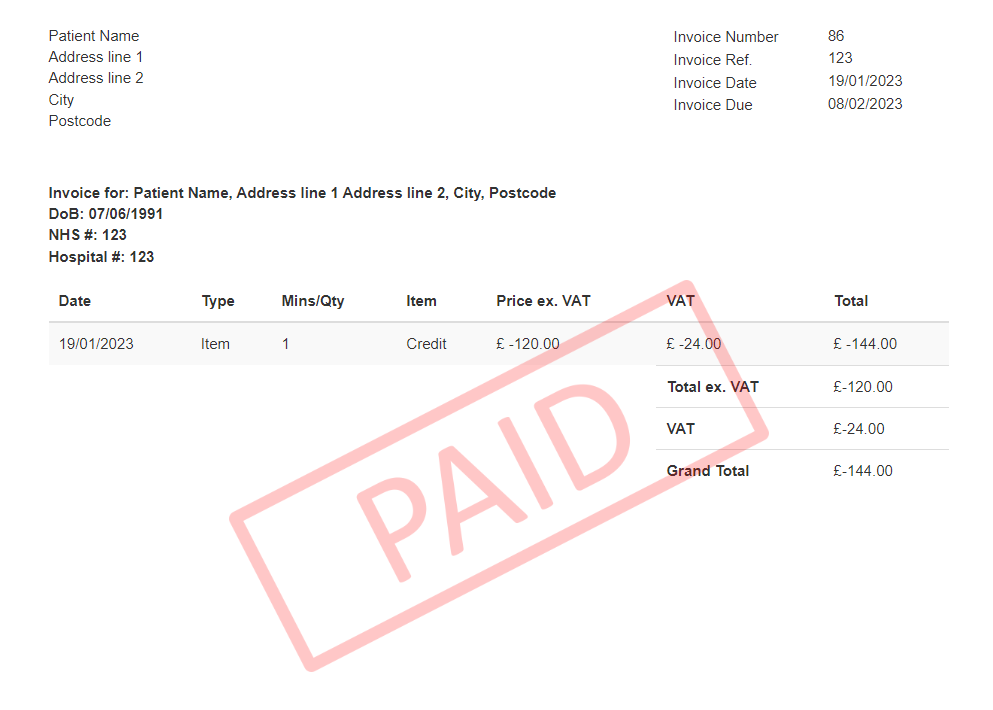Click the £ -144.00 total in item row

[864, 344]
